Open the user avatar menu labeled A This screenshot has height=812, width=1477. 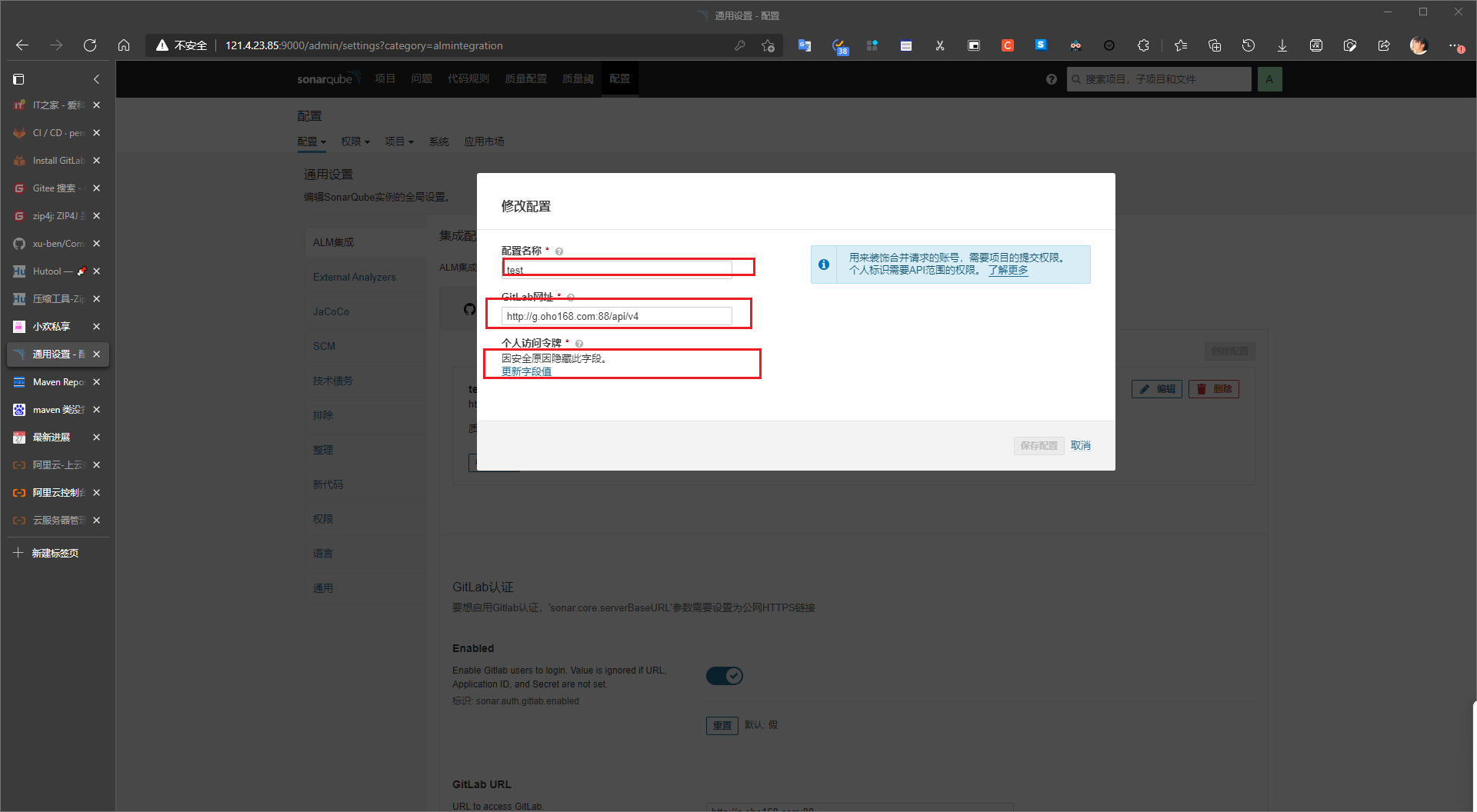pyautogui.click(x=1269, y=78)
